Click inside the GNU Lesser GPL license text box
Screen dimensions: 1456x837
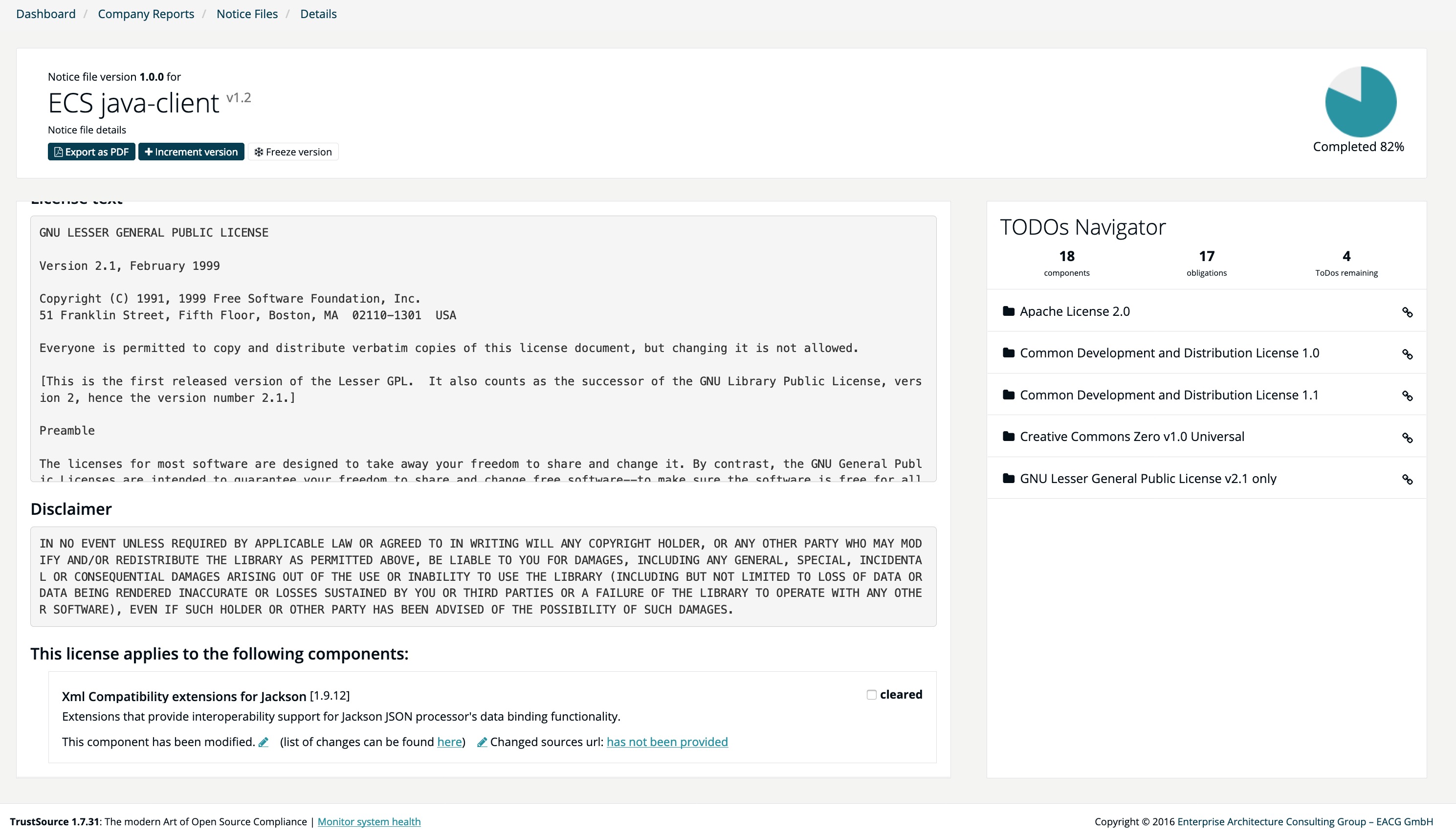(484, 349)
